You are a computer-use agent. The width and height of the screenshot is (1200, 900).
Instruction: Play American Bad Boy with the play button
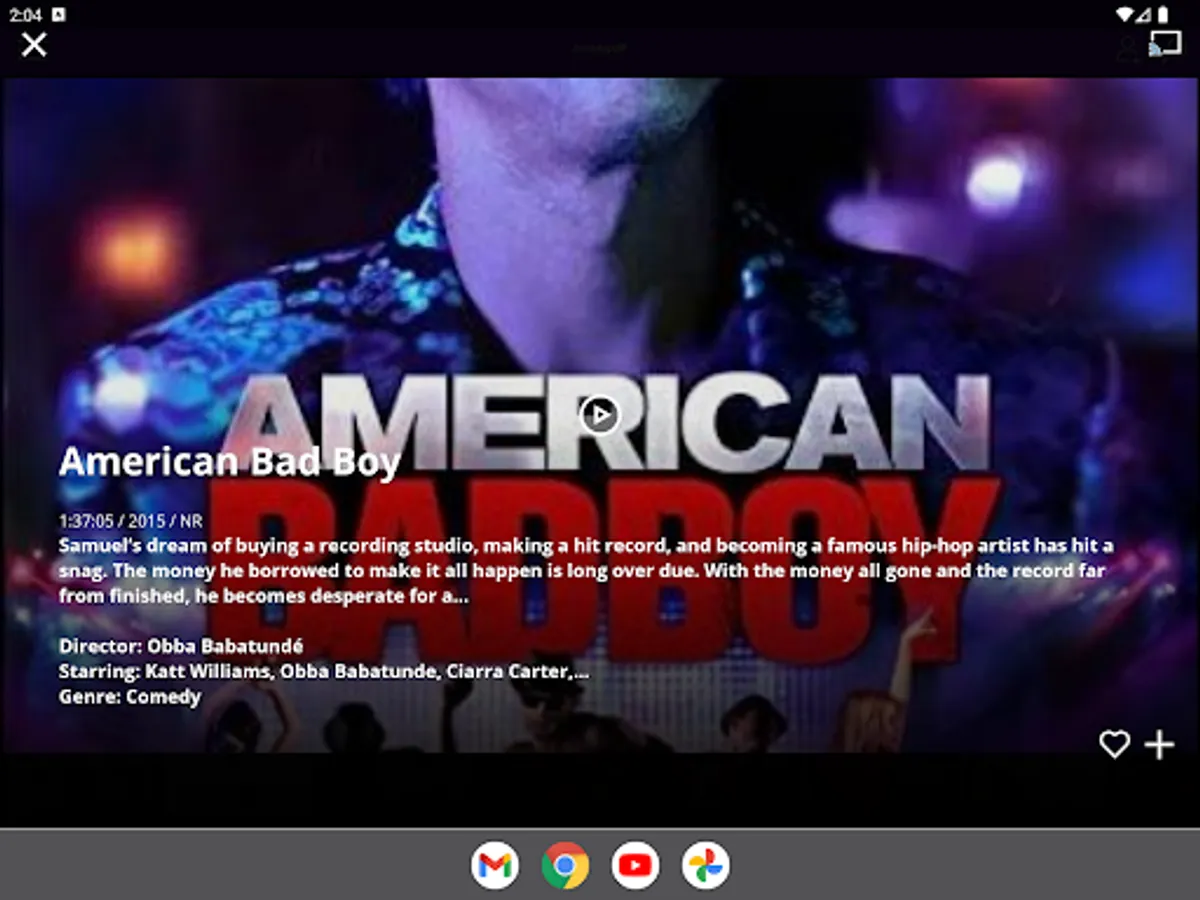(600, 414)
